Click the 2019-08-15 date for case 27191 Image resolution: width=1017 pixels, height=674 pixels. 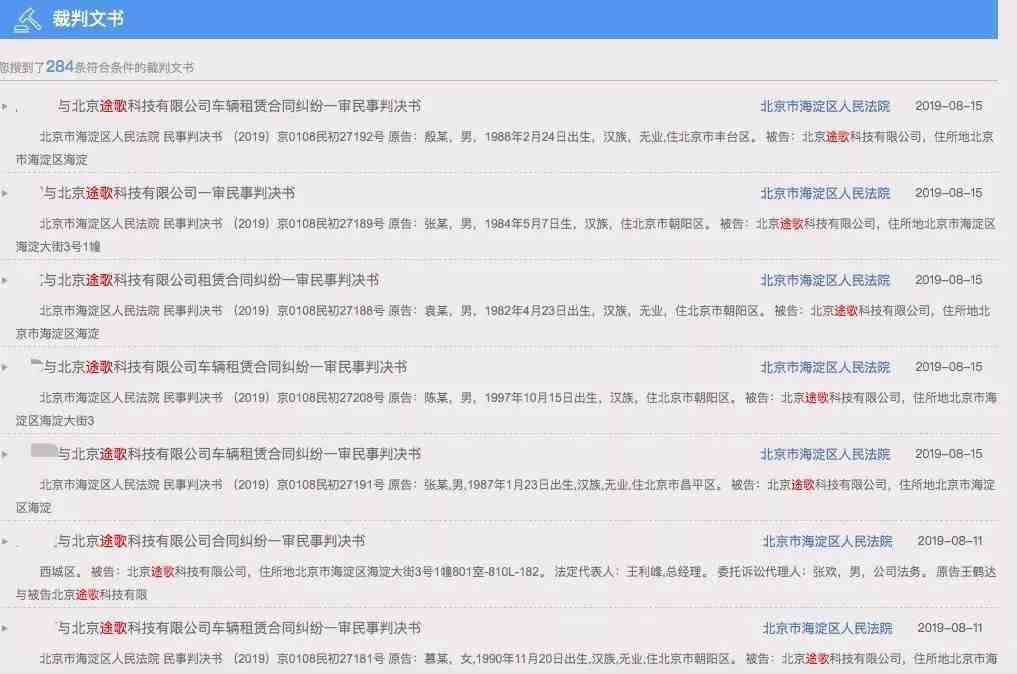pyautogui.click(x=948, y=453)
